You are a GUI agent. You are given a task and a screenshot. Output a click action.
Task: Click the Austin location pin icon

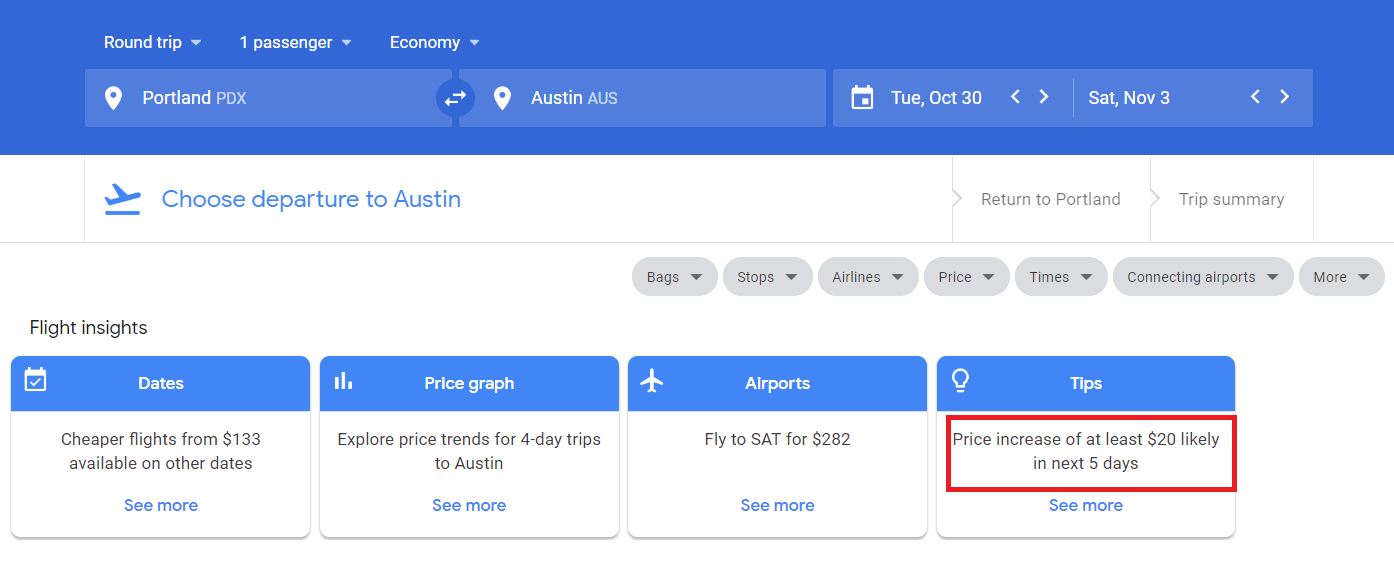pyautogui.click(x=502, y=98)
